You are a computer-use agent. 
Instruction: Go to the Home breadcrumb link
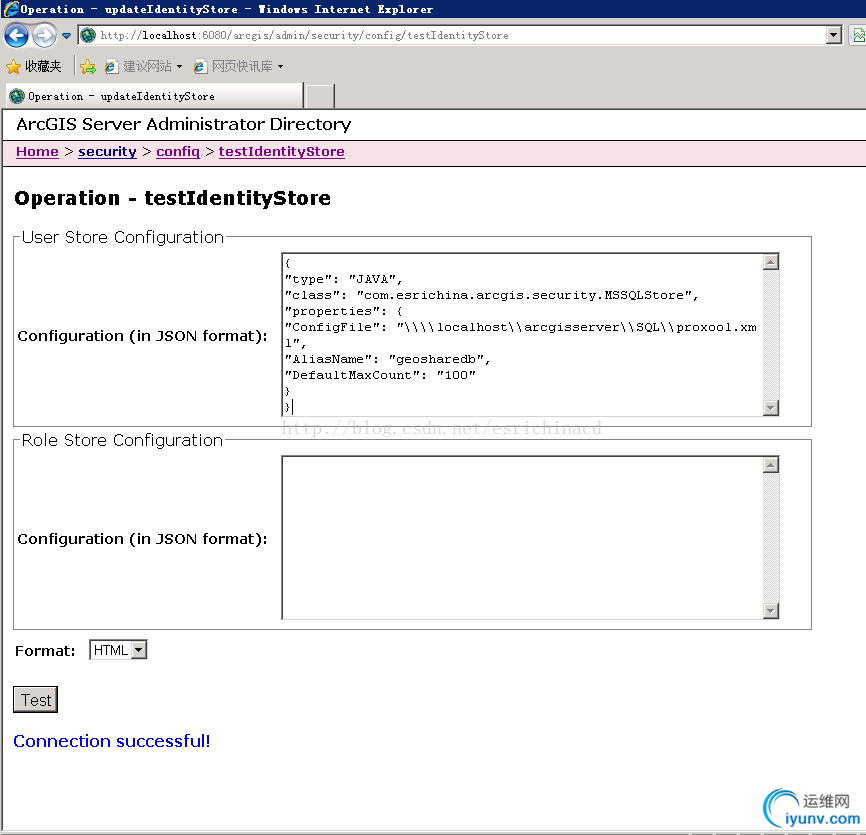coord(37,152)
